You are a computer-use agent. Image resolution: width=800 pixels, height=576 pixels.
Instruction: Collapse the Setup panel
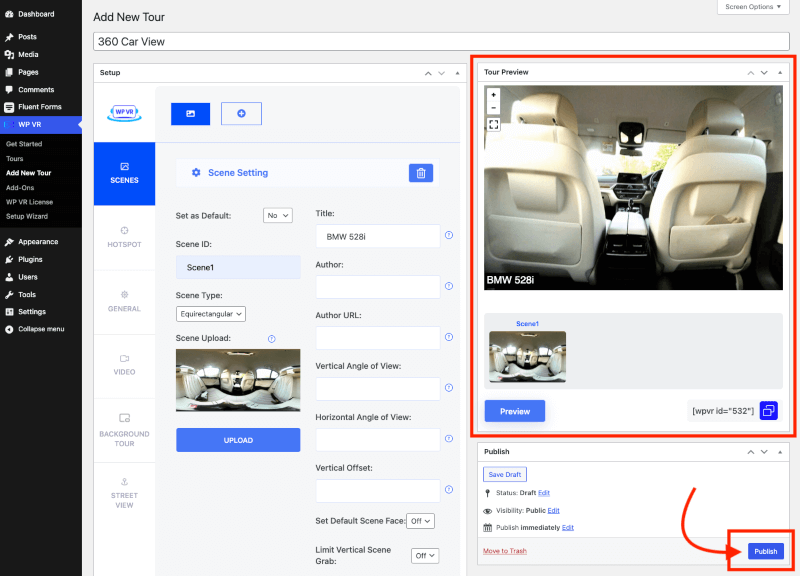pos(457,73)
